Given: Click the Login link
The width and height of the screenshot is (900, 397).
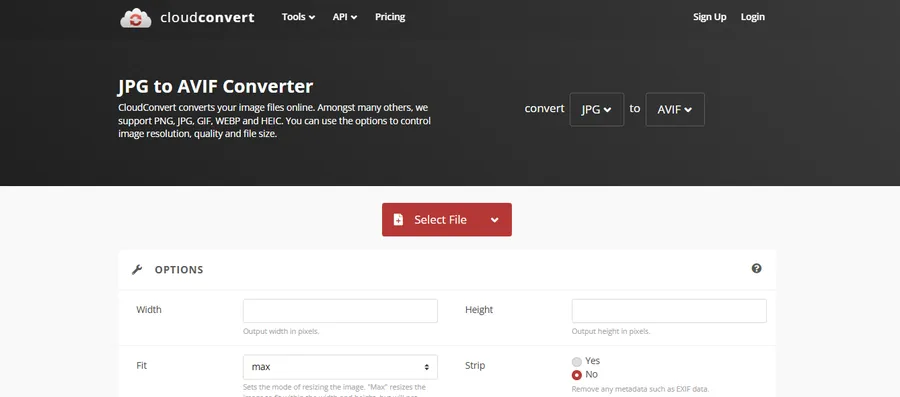Looking at the screenshot, I should click(752, 17).
